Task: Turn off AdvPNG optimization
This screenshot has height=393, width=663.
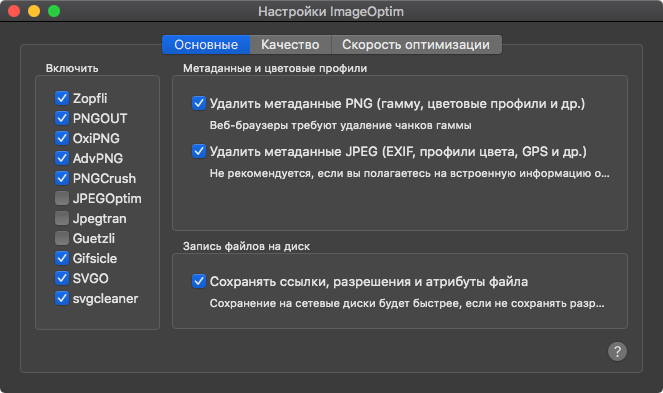Action: [x=62, y=158]
